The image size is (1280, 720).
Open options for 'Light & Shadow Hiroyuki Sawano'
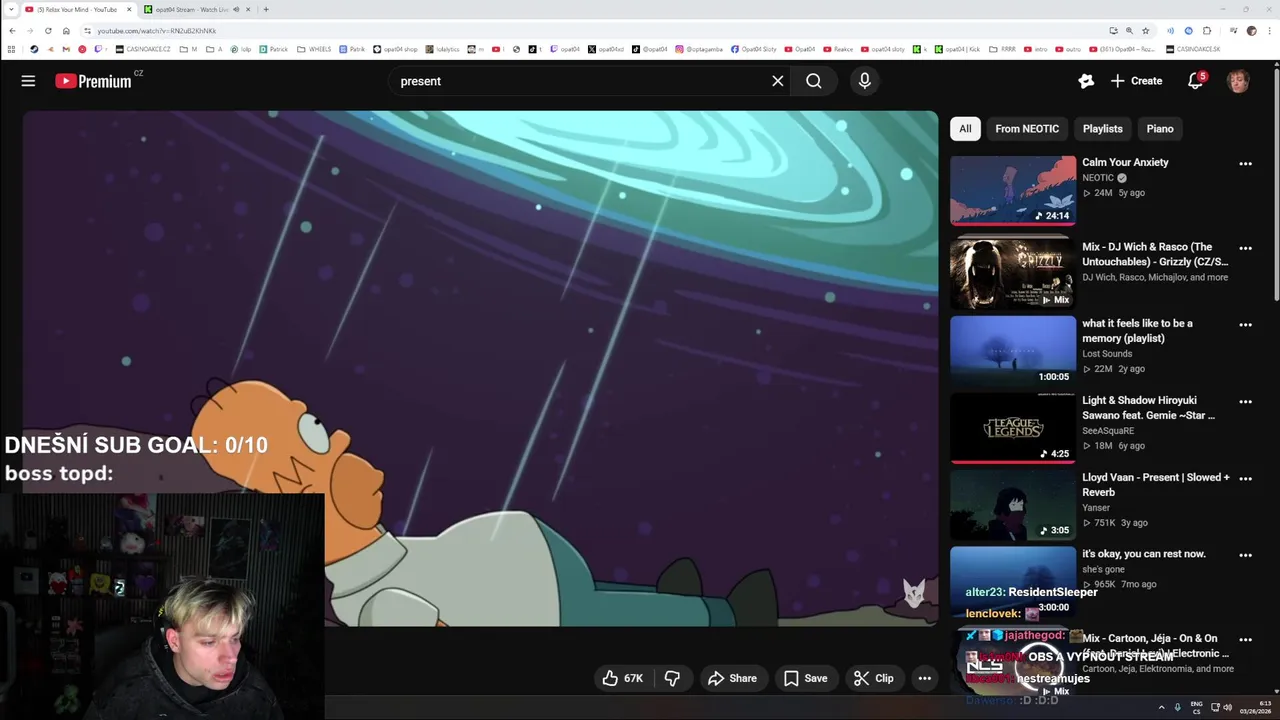point(1245,402)
